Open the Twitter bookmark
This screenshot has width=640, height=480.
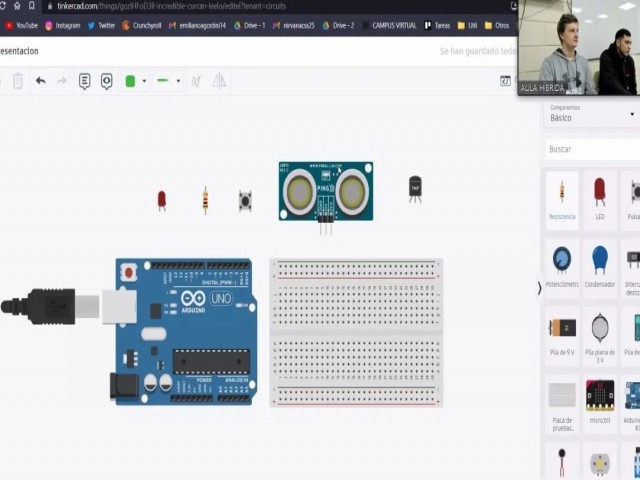[101, 25]
